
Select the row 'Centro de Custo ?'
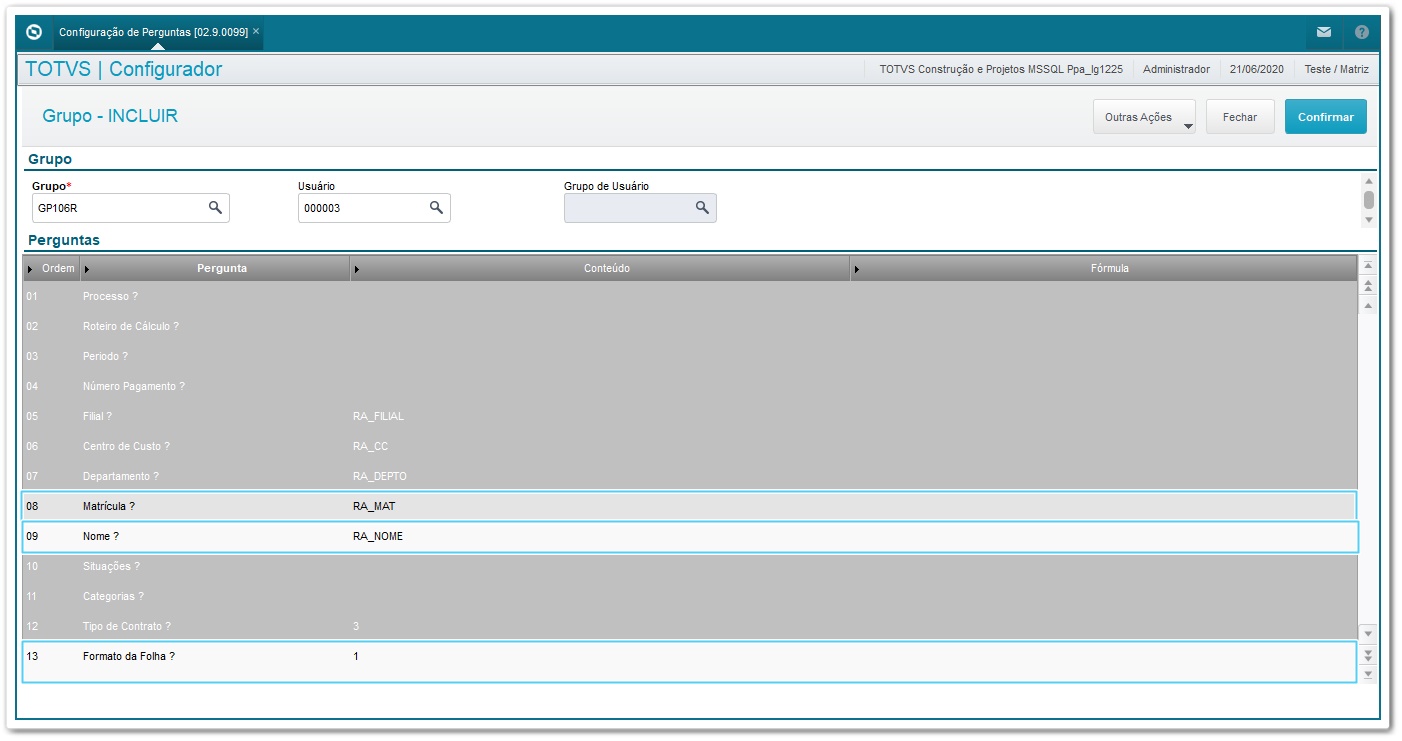click(x=690, y=446)
